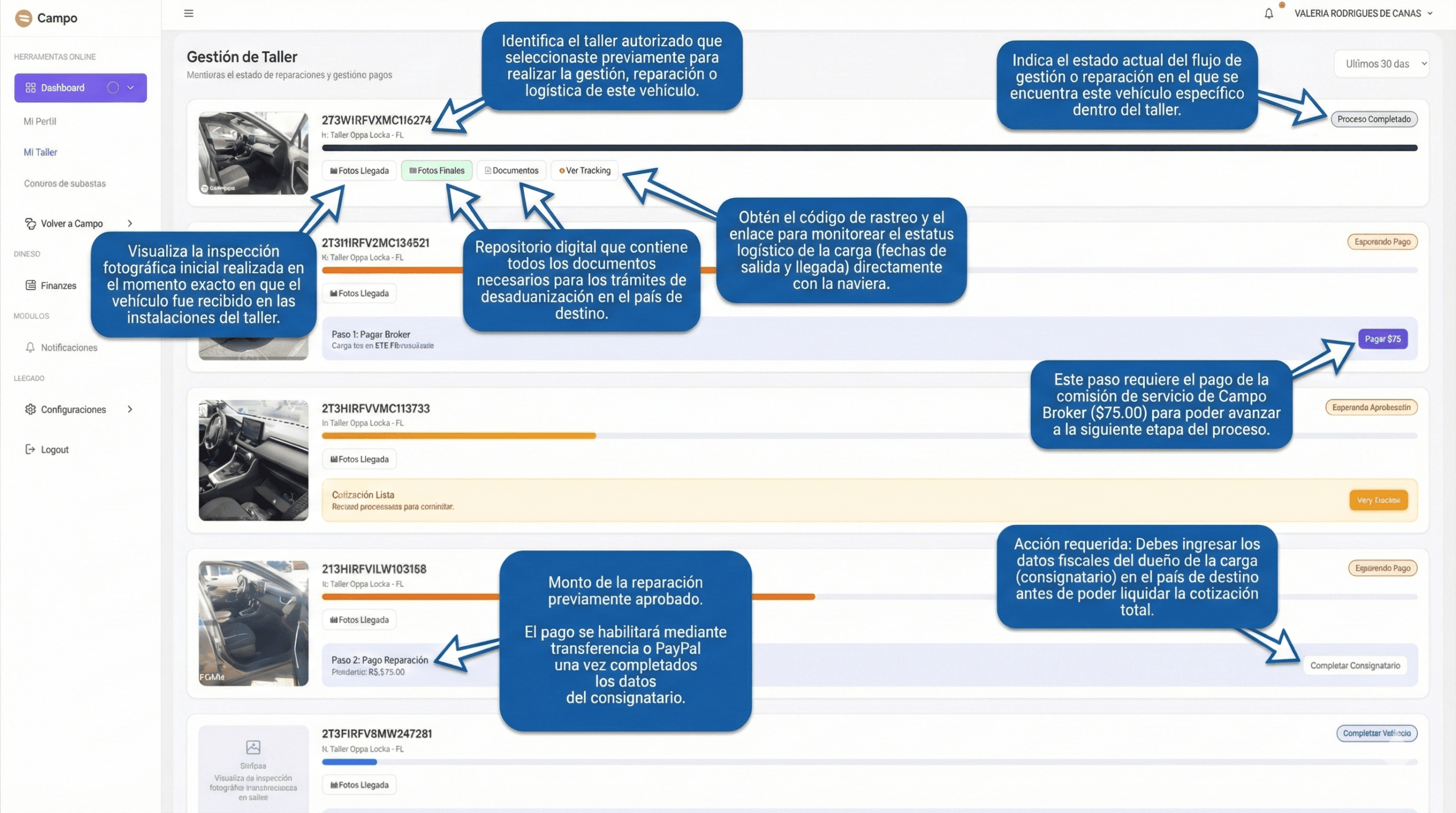Select Mi Taller in the sidebar
1456x813 pixels.
pyautogui.click(x=40, y=152)
